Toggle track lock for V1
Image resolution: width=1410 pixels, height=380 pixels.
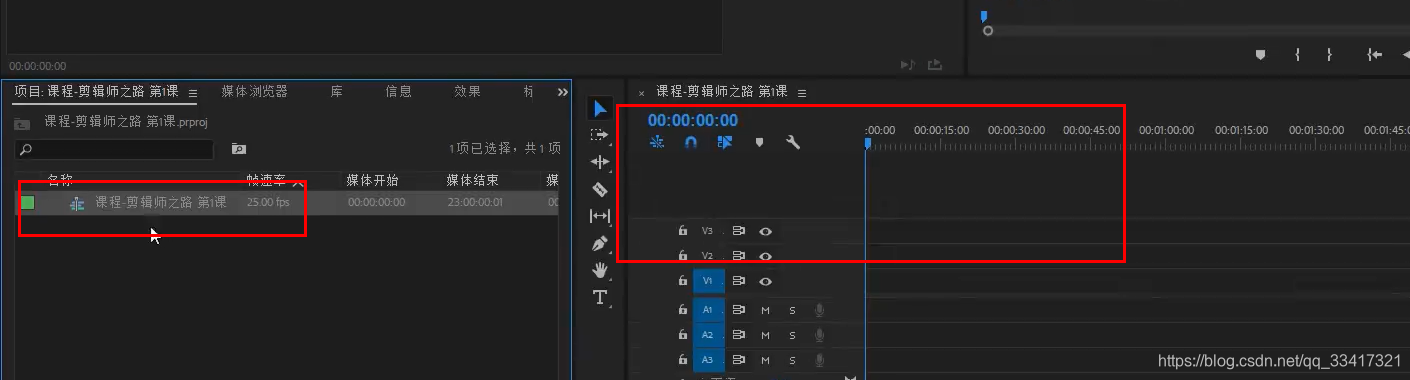683,282
